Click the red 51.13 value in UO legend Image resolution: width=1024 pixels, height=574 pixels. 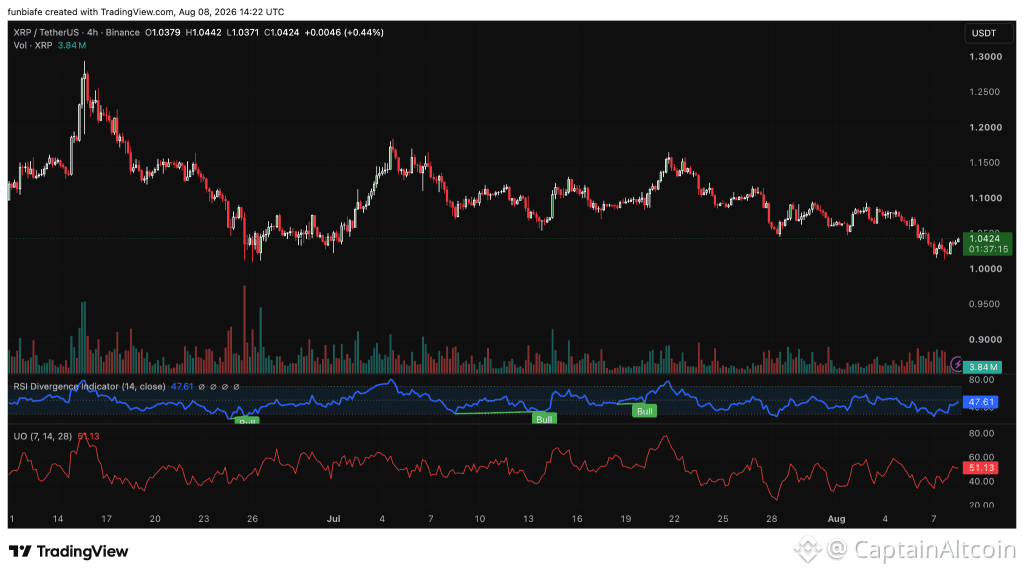88,436
